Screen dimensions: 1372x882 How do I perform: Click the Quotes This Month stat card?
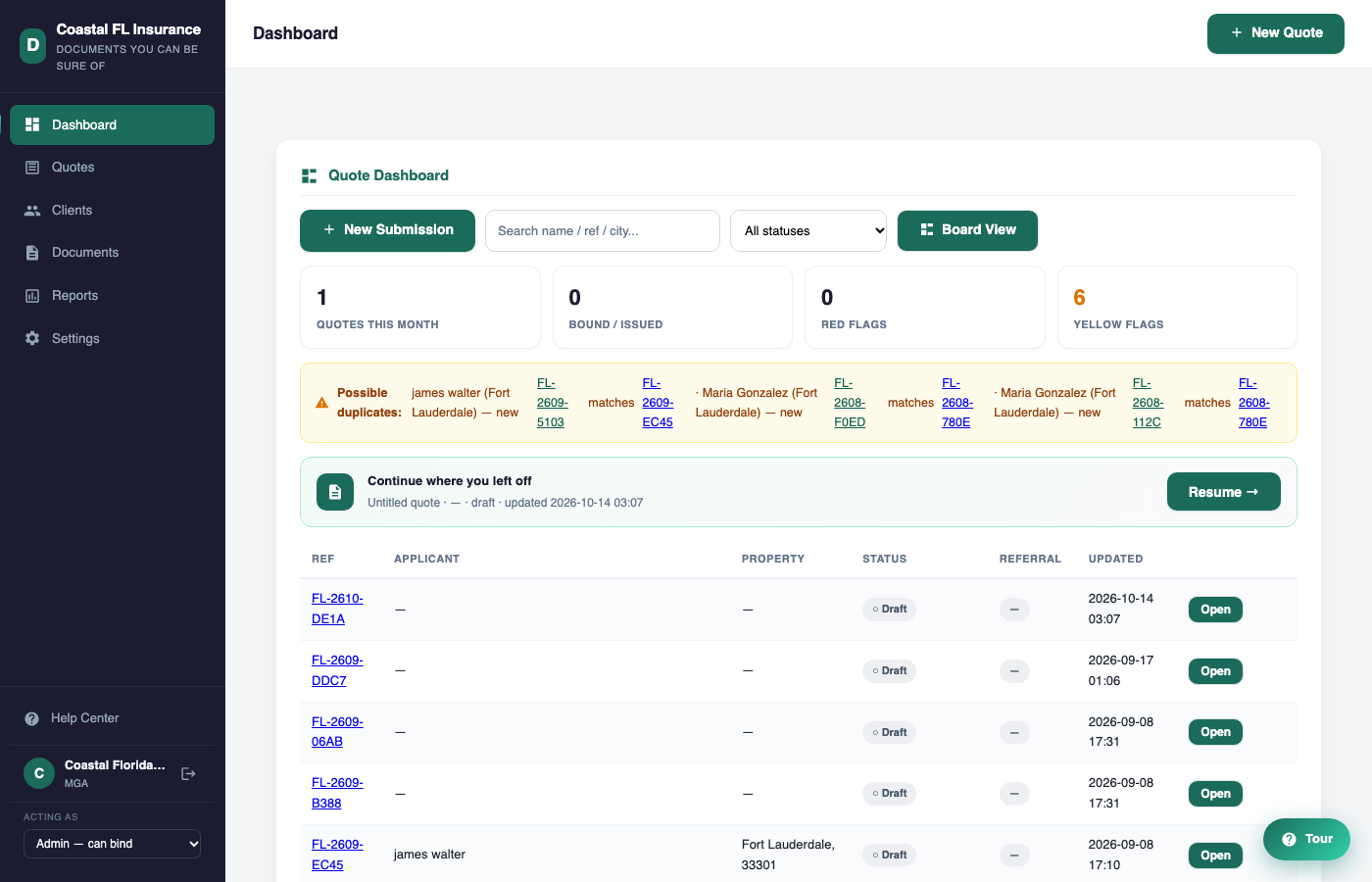(x=420, y=308)
